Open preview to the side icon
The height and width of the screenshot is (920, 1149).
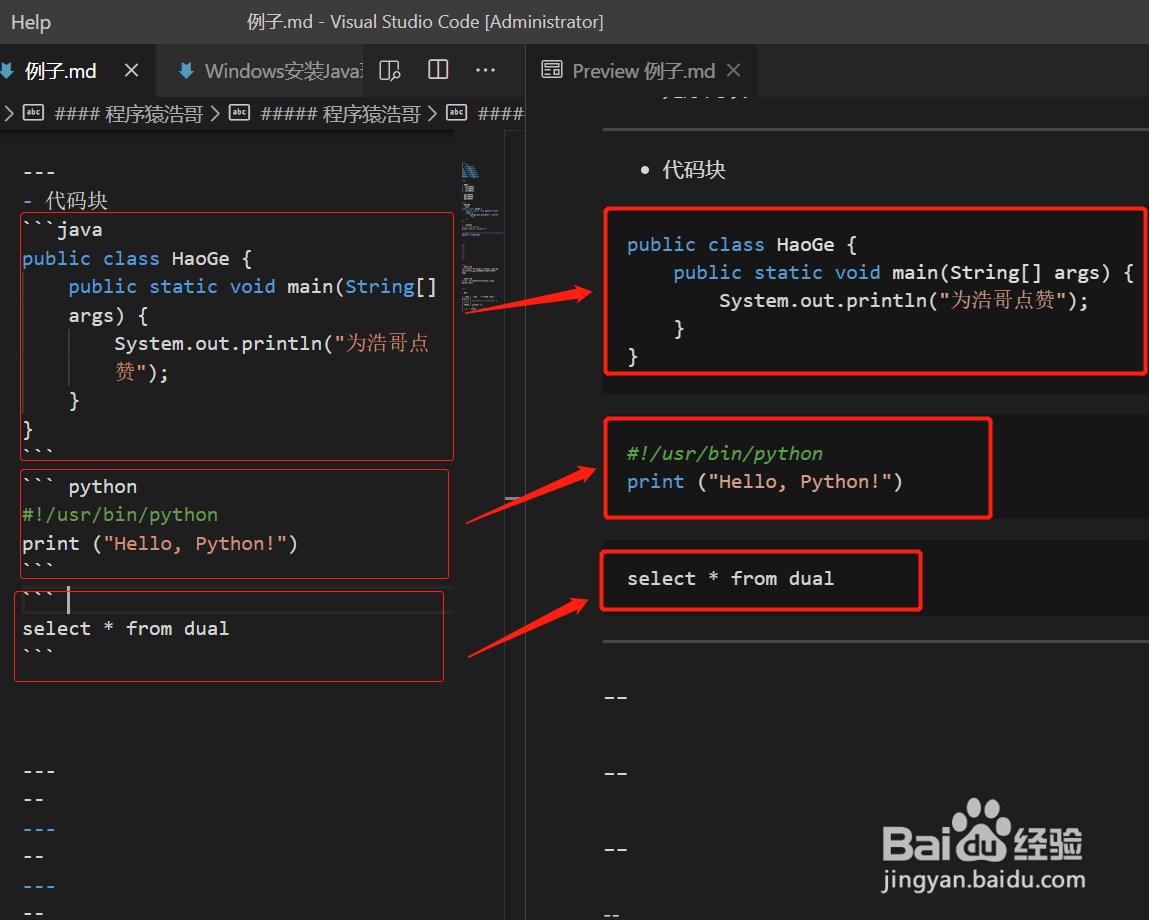click(x=390, y=70)
